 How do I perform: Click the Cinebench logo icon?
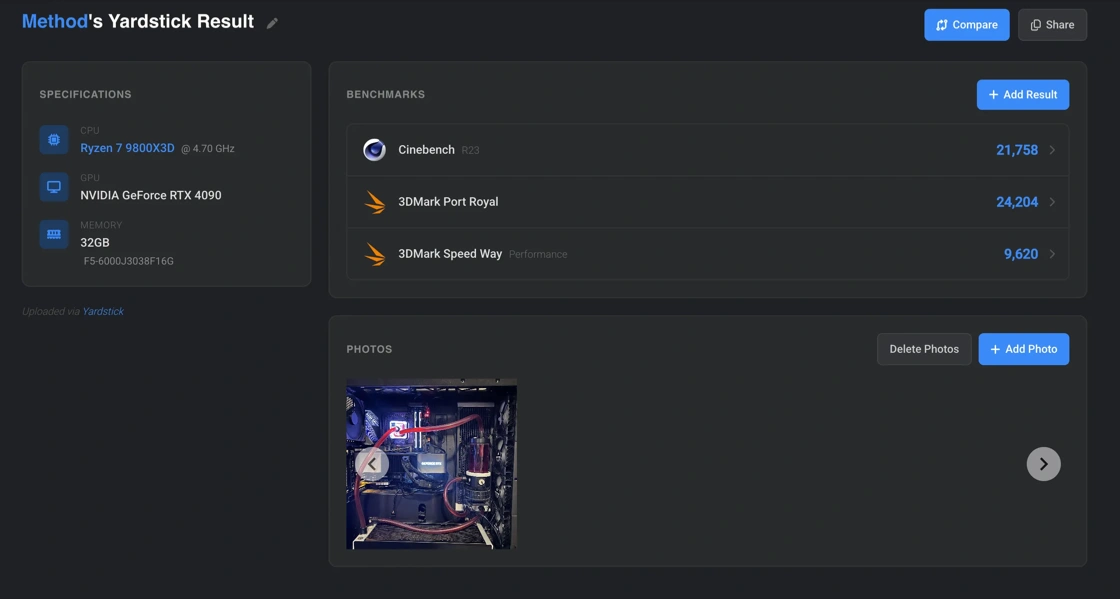[374, 150]
